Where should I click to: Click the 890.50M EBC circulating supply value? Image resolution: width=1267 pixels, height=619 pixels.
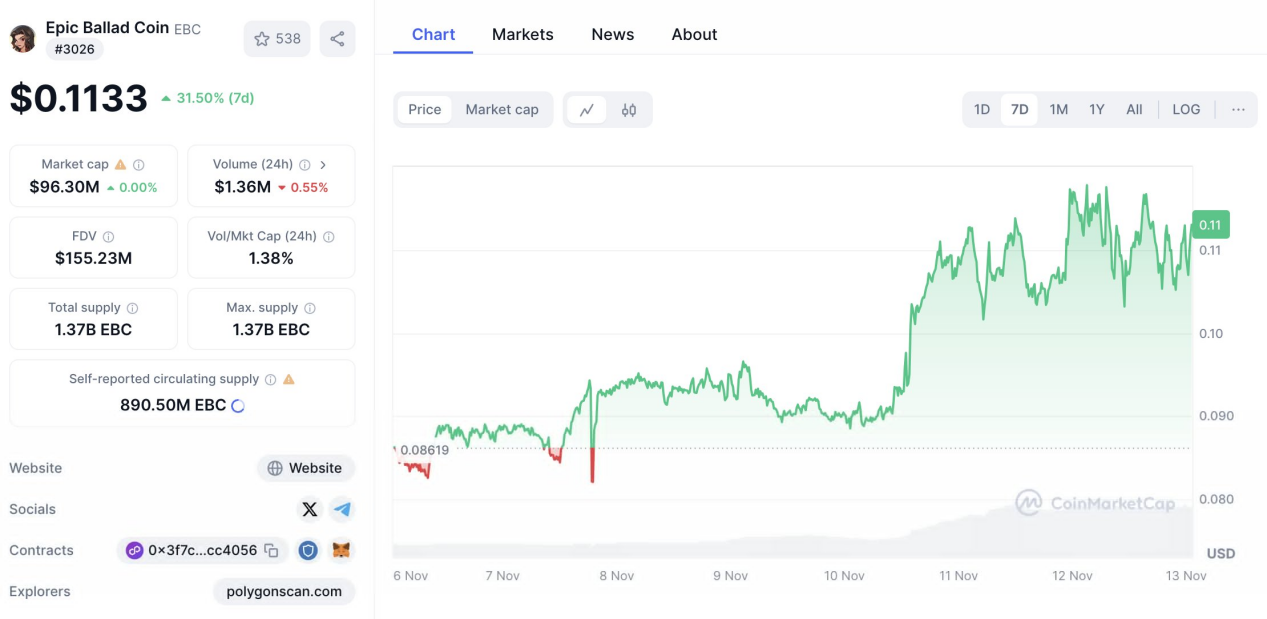tap(173, 405)
